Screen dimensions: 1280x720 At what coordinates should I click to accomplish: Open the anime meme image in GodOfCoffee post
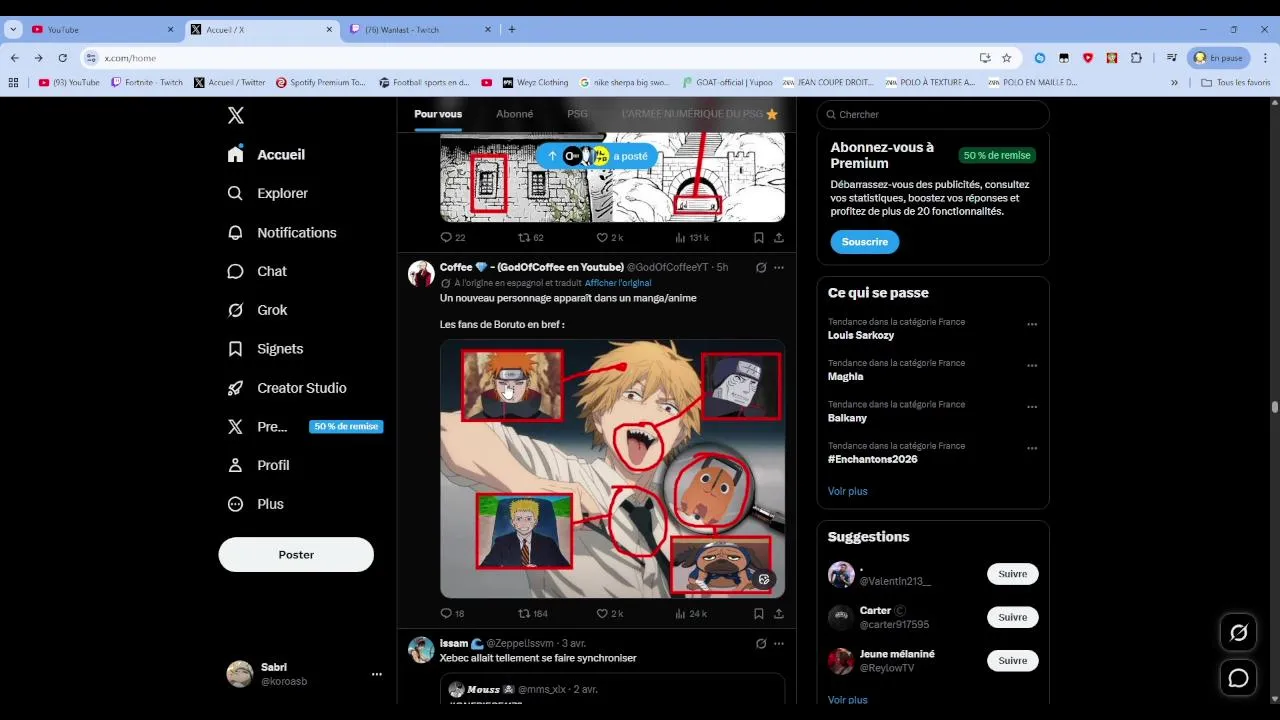point(612,468)
